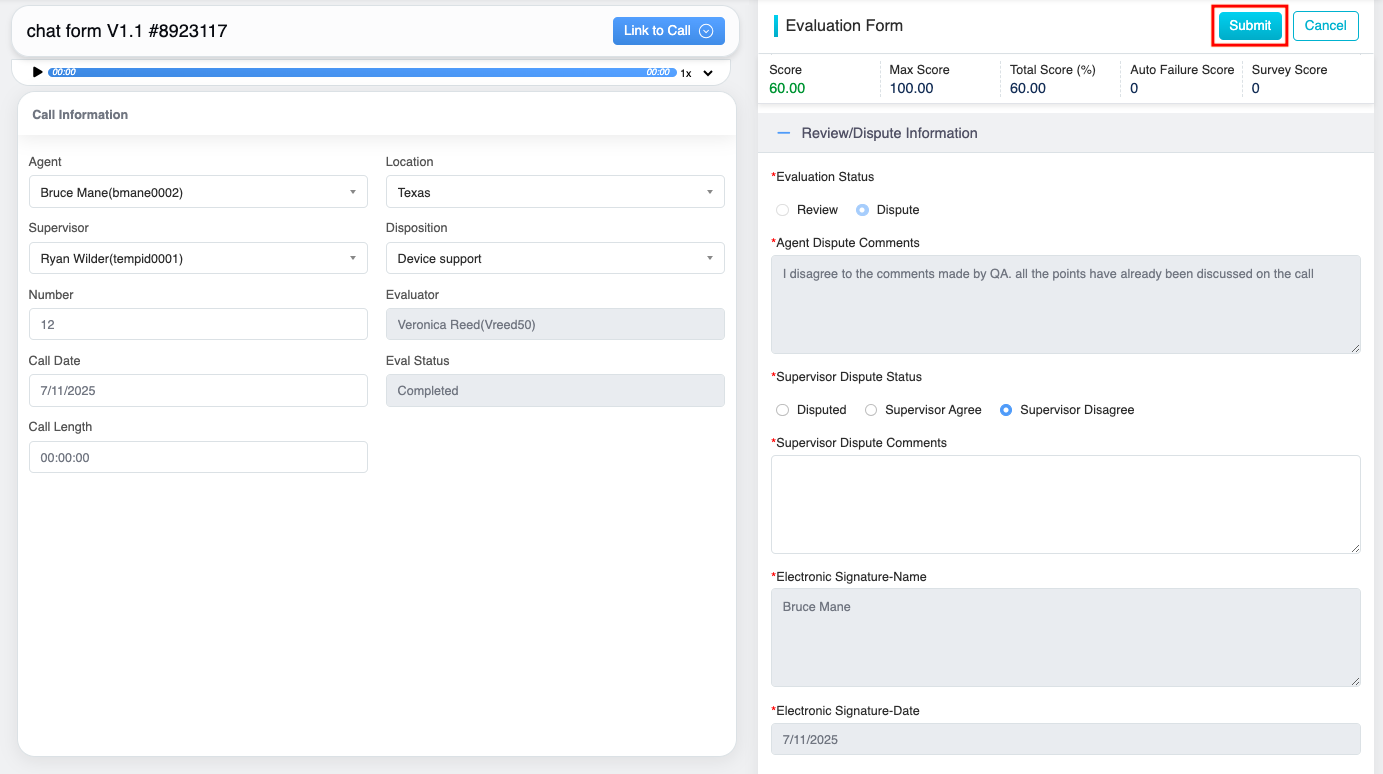Viewport: 1383px width, 774px height.
Task: Open the Location dropdown
Action: [555, 192]
